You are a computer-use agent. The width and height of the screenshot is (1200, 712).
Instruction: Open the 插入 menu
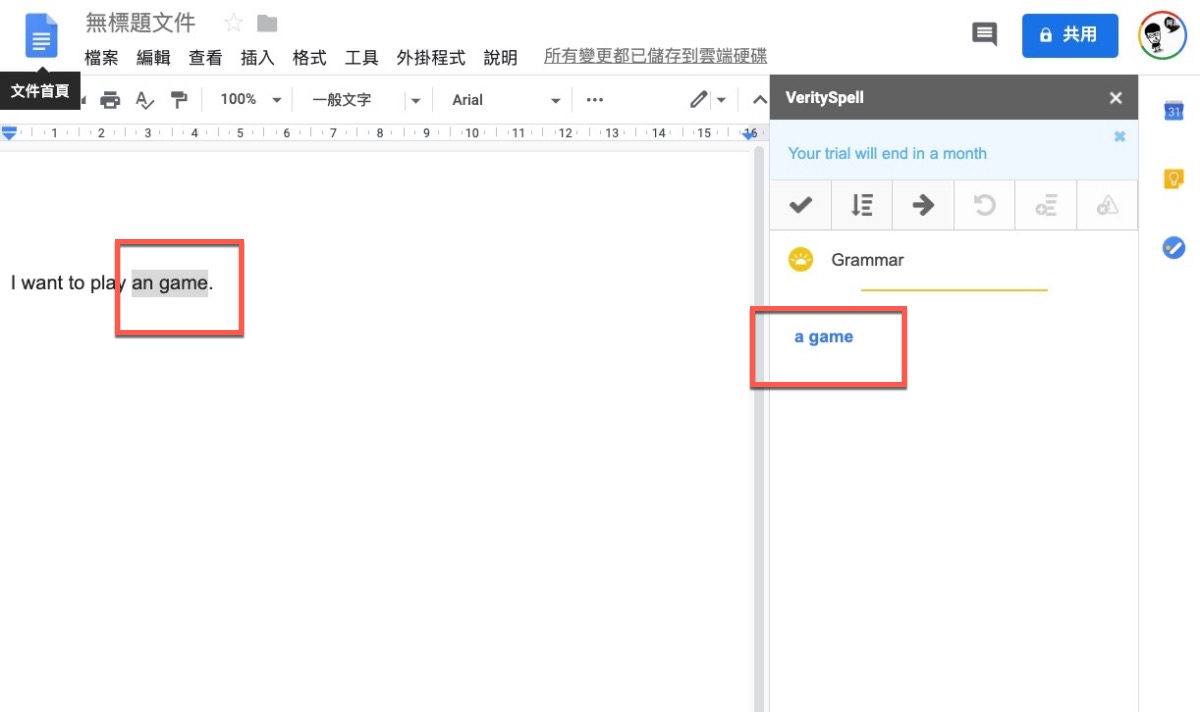tap(257, 57)
